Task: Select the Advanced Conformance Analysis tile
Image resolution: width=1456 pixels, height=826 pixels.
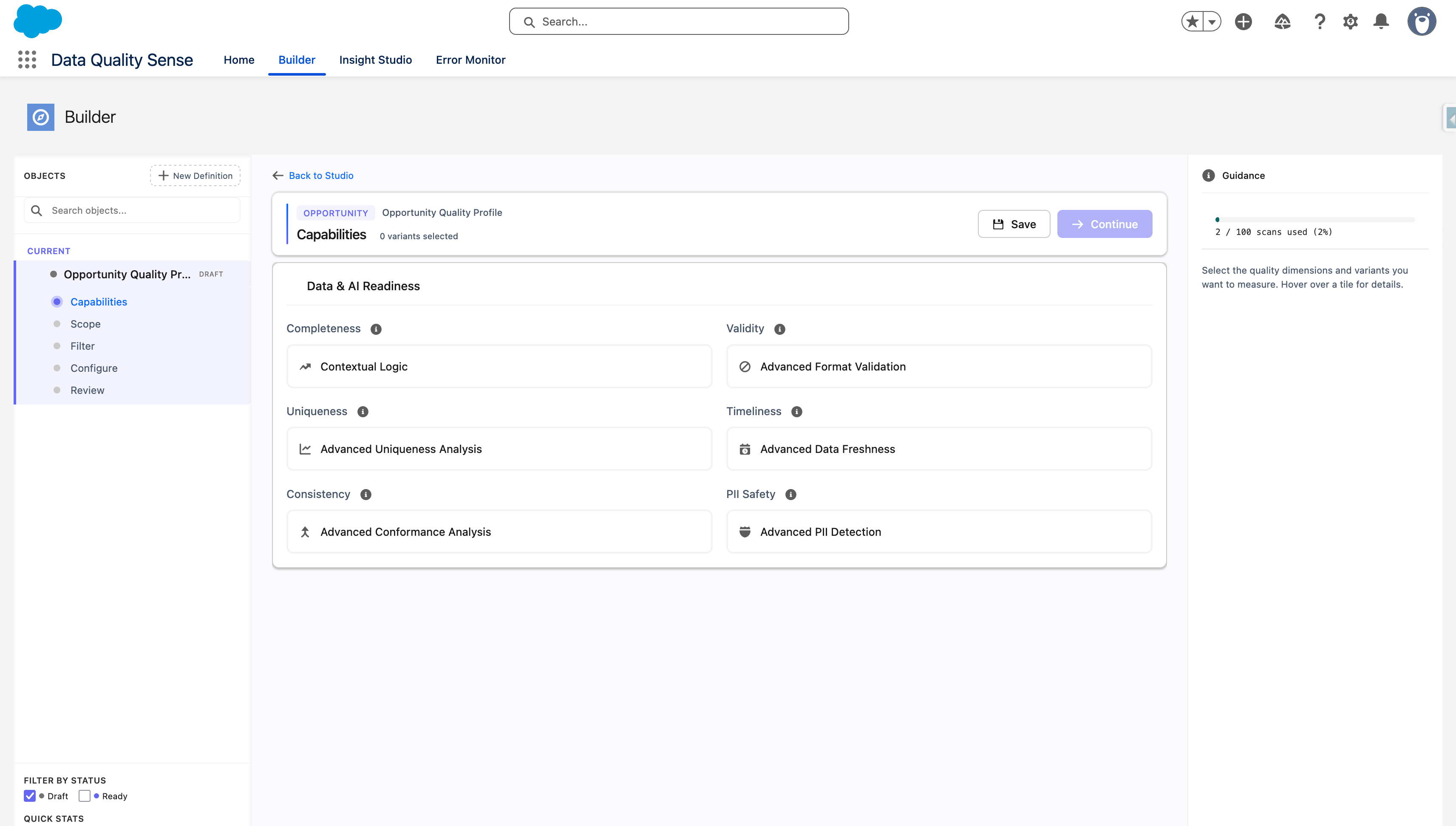Action: coord(499,532)
